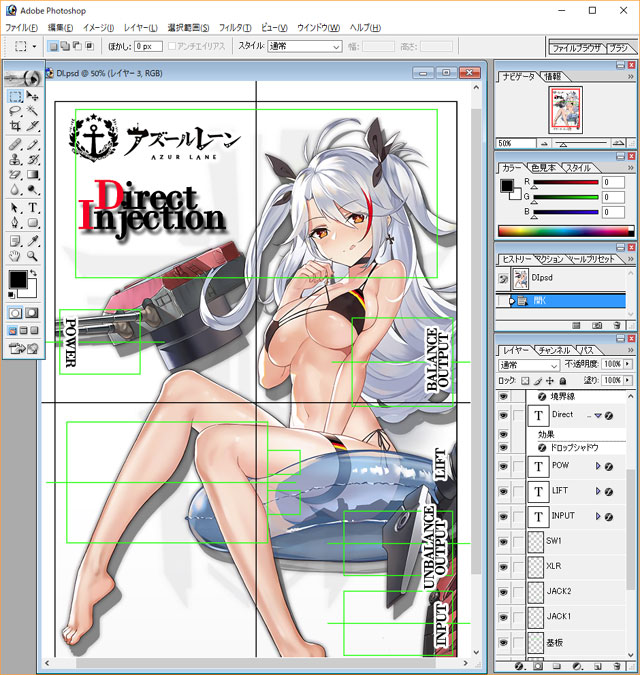Select the Brush tool
This screenshot has width=640, height=675.
coord(32,144)
